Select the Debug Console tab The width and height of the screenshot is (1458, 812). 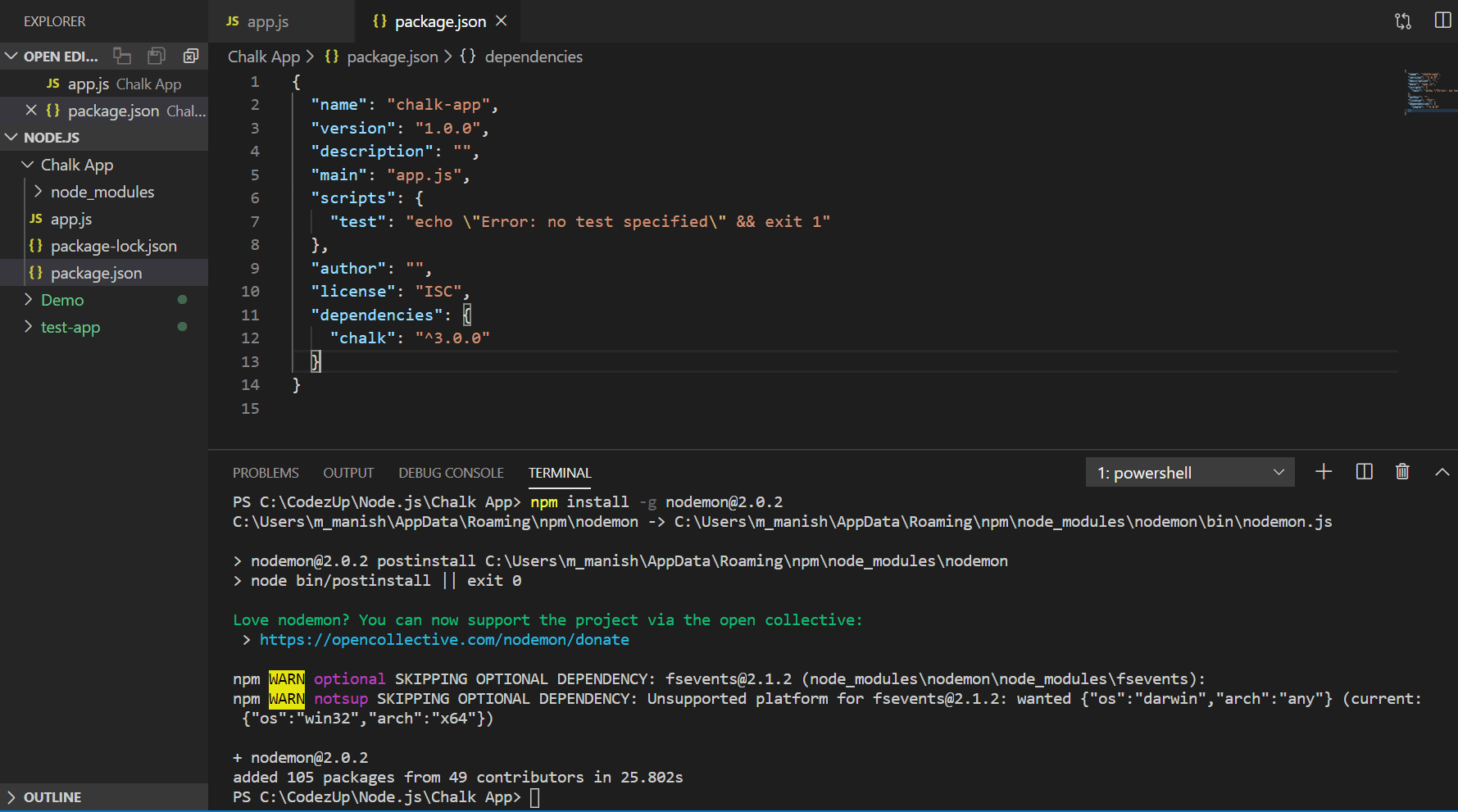(451, 472)
